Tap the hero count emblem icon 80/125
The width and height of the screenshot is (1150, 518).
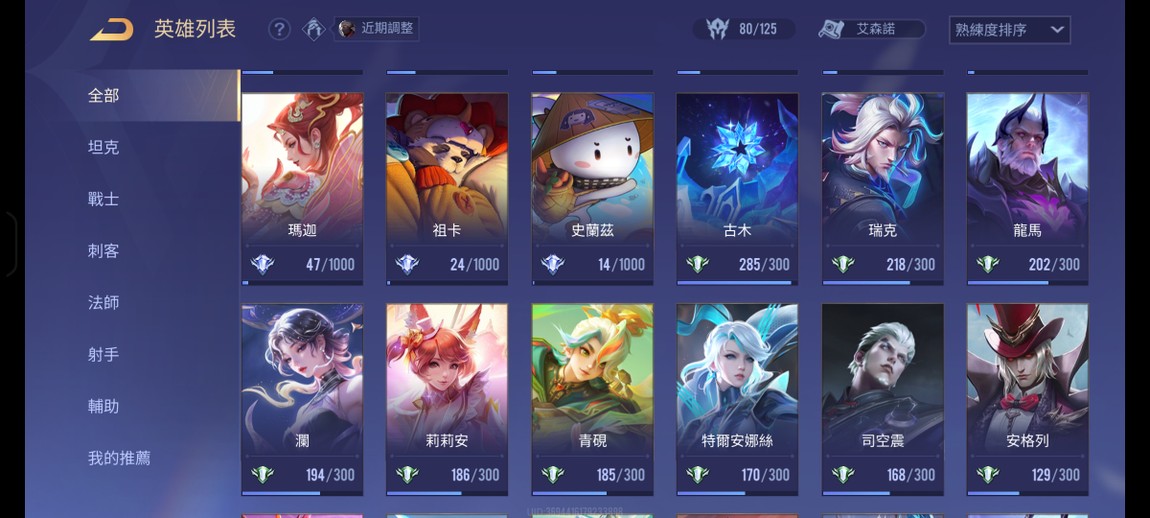click(x=717, y=29)
